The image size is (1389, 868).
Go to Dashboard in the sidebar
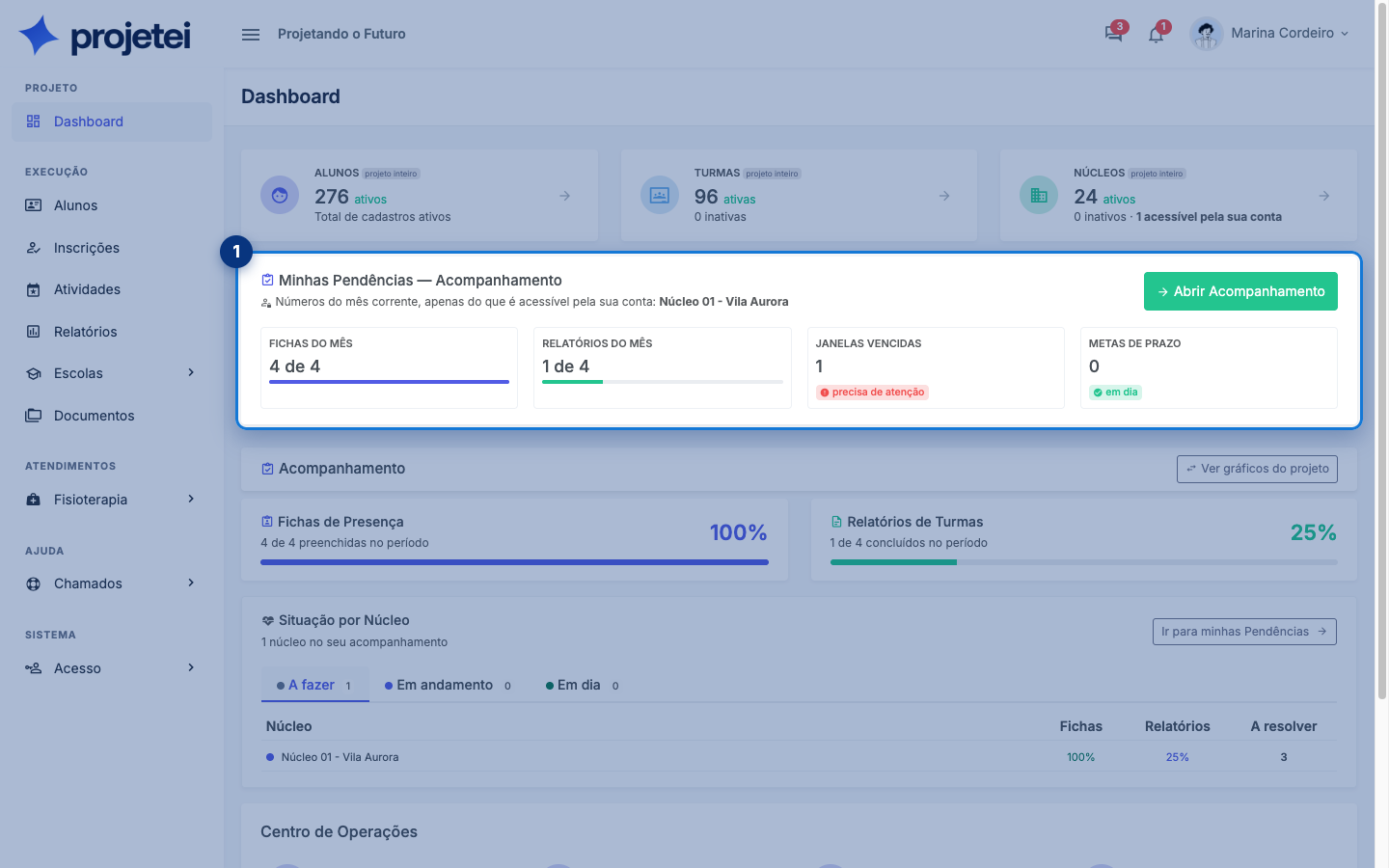[112, 122]
